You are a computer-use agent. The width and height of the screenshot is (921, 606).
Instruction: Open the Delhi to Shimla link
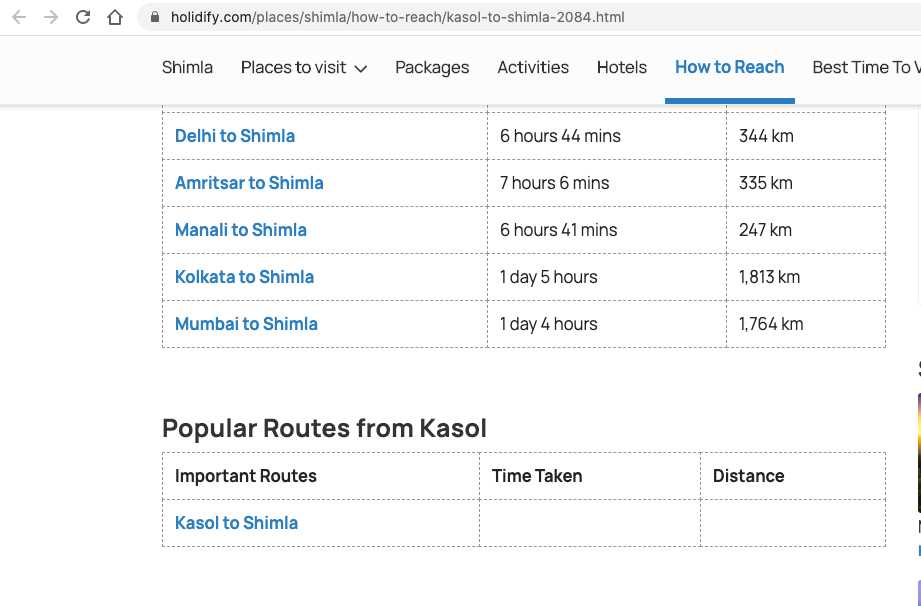tap(235, 136)
